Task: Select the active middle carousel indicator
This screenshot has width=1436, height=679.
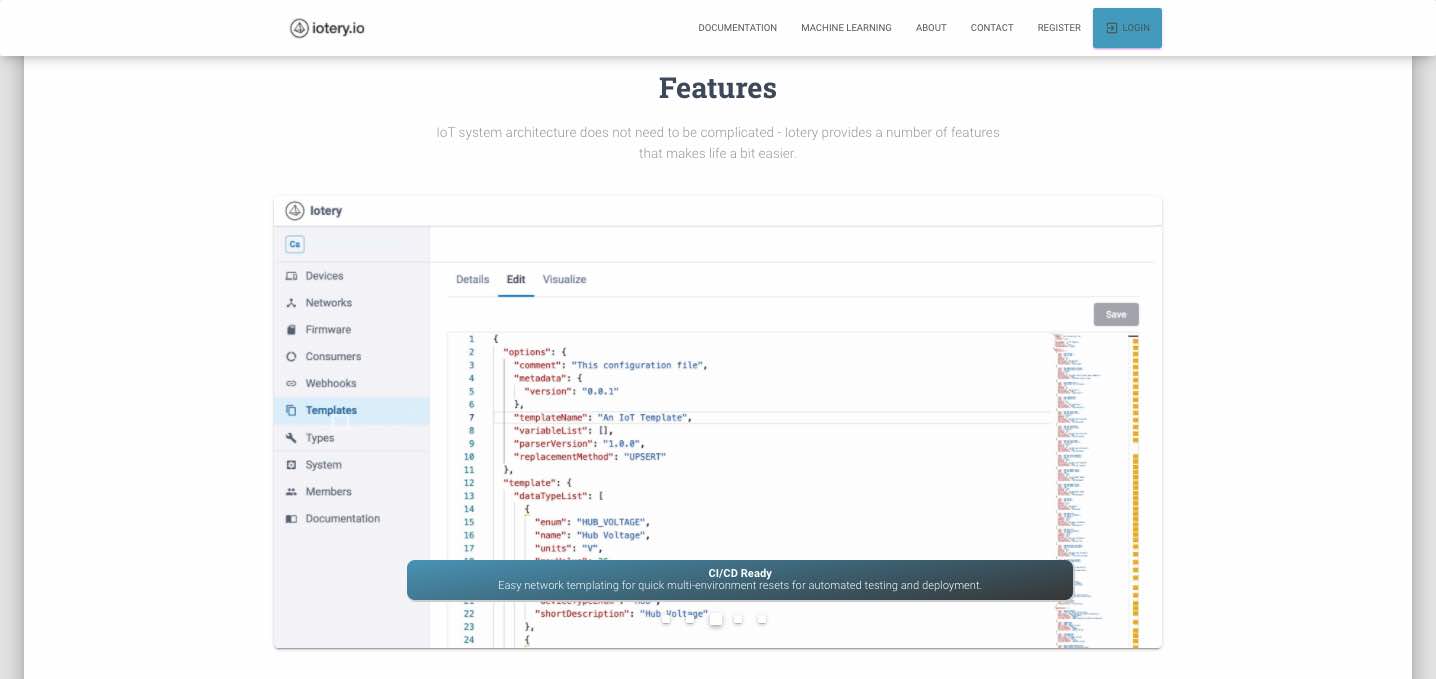Action: [715, 620]
